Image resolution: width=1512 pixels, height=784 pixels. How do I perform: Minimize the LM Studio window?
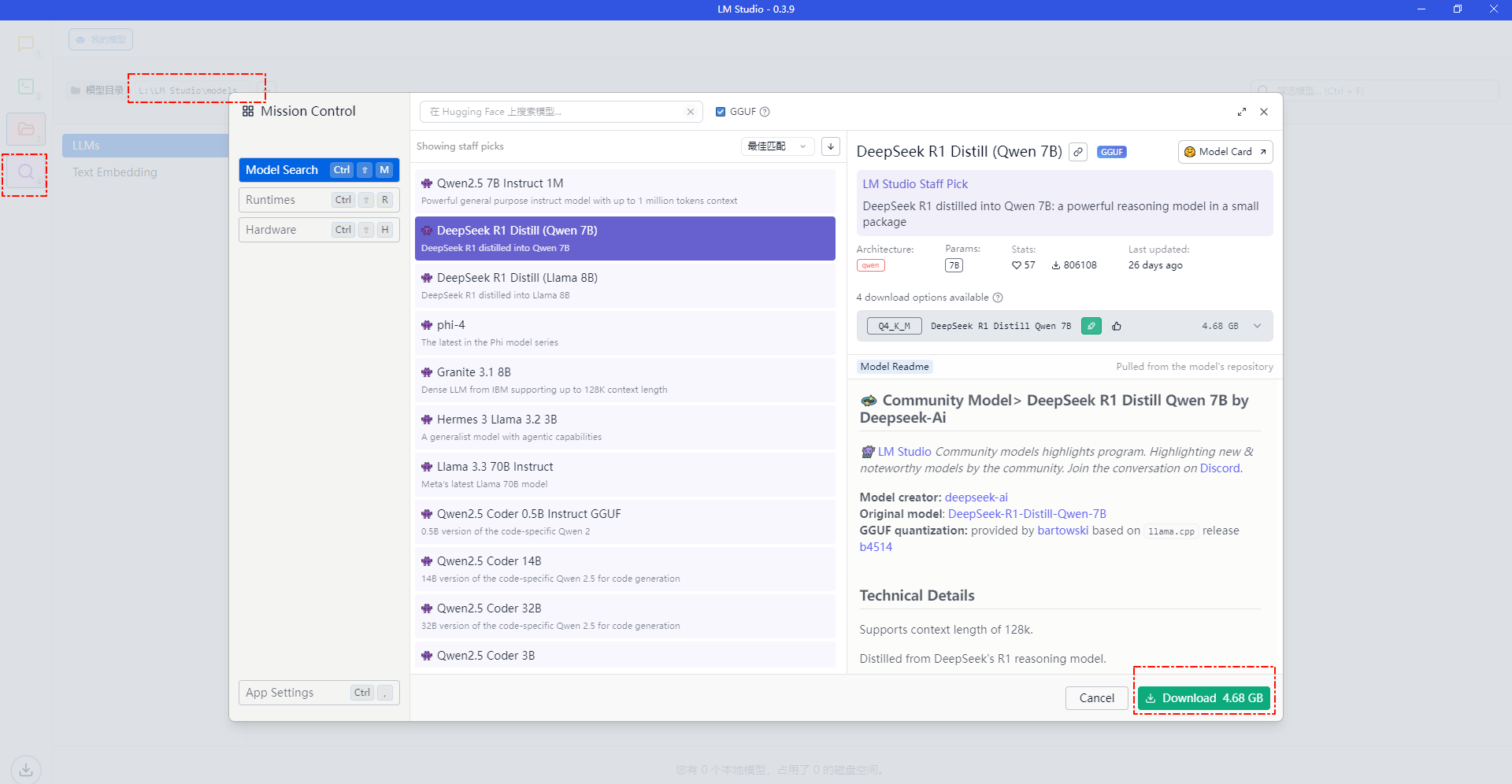click(x=1421, y=9)
